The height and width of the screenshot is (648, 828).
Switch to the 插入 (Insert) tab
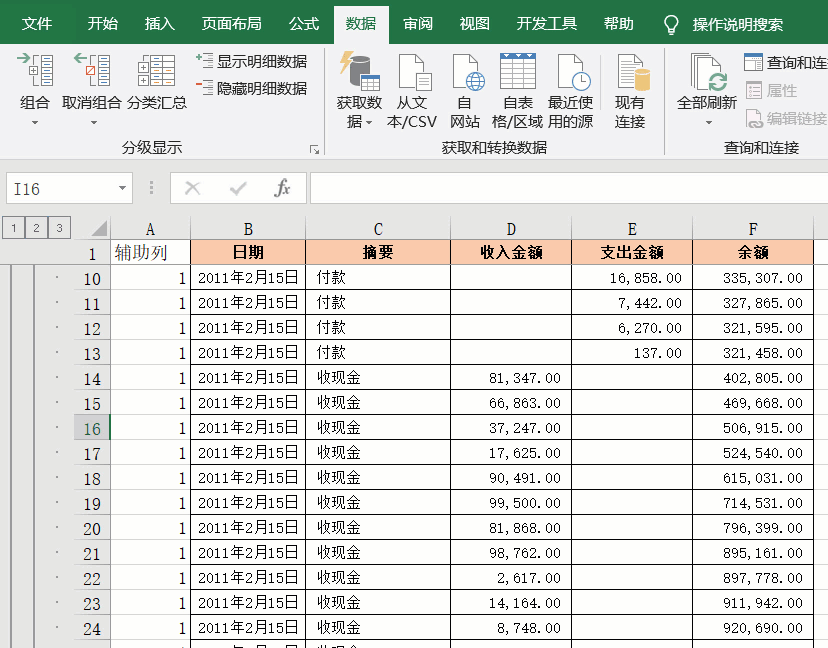[x=159, y=24]
